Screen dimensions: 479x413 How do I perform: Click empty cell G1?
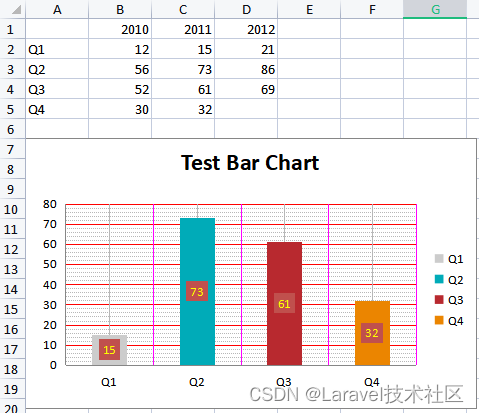pos(435,29)
